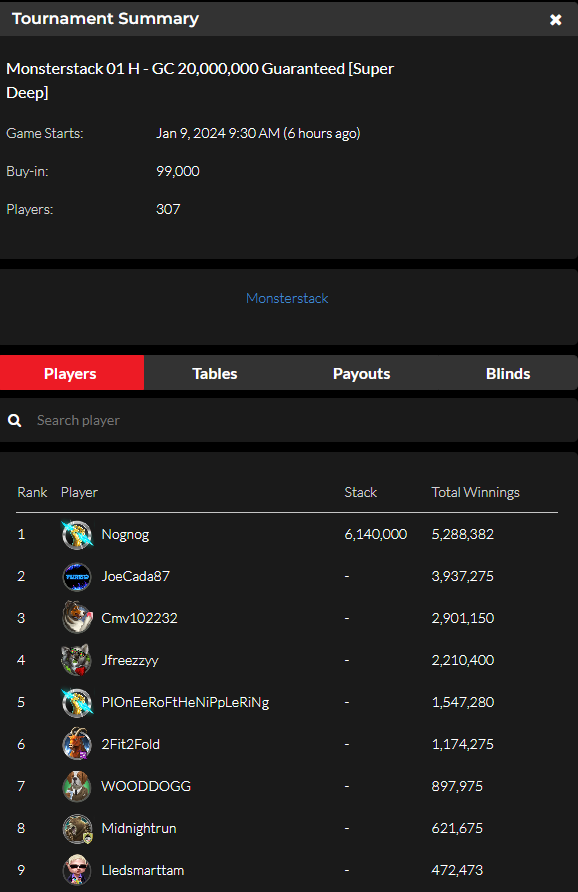Click winnings value 2,210,400

click(x=463, y=660)
